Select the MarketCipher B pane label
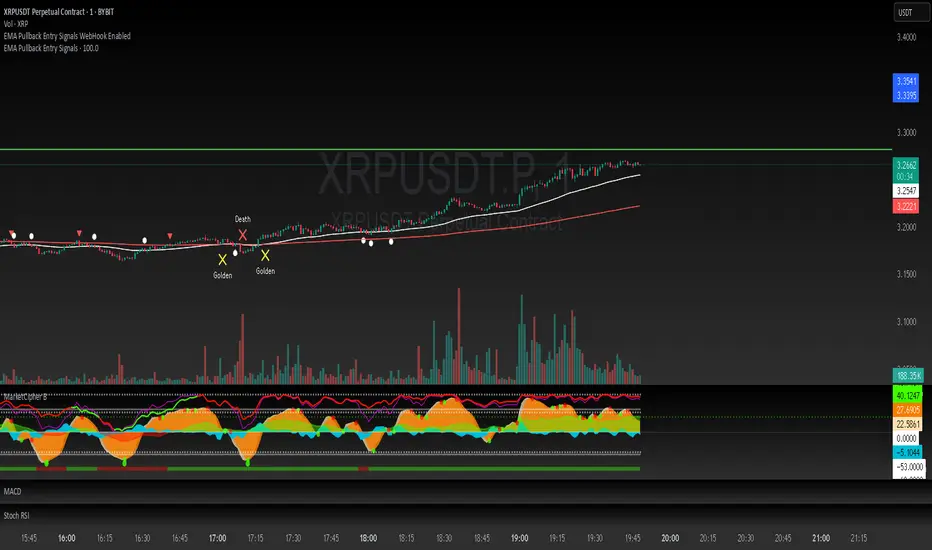Viewport: 932px width, 550px height. [25, 397]
